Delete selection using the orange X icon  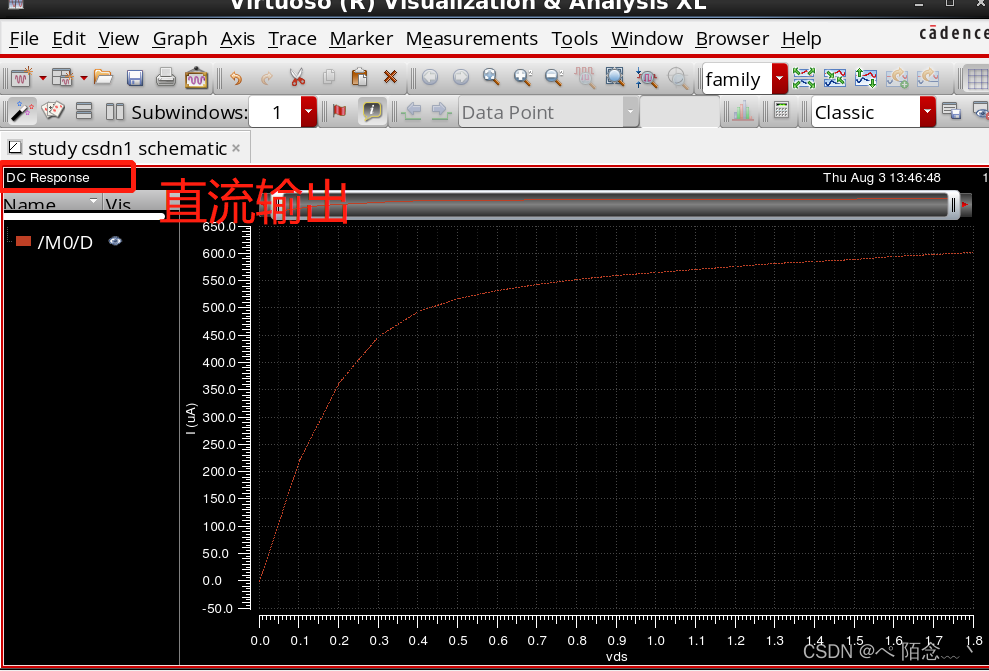390,78
